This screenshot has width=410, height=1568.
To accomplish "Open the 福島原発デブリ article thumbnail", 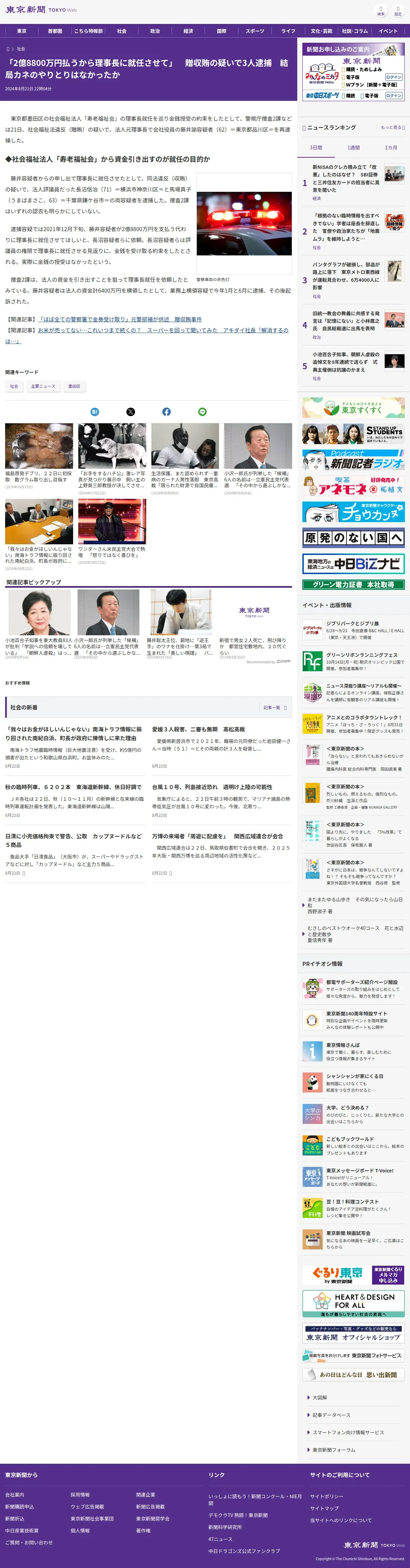I will point(39,446).
